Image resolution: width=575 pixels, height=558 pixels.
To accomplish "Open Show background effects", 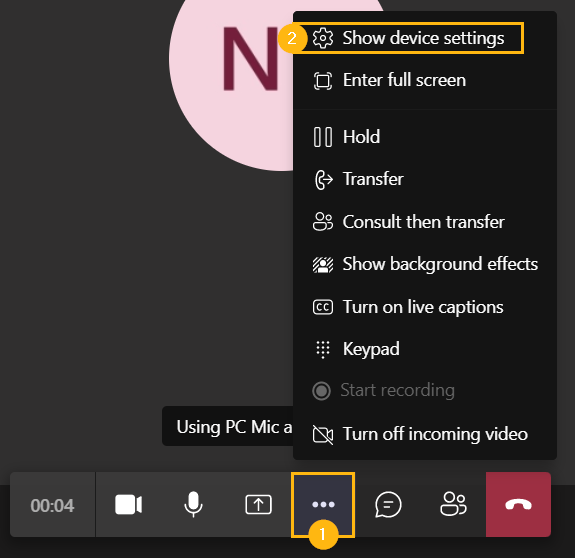I will point(425,264).
